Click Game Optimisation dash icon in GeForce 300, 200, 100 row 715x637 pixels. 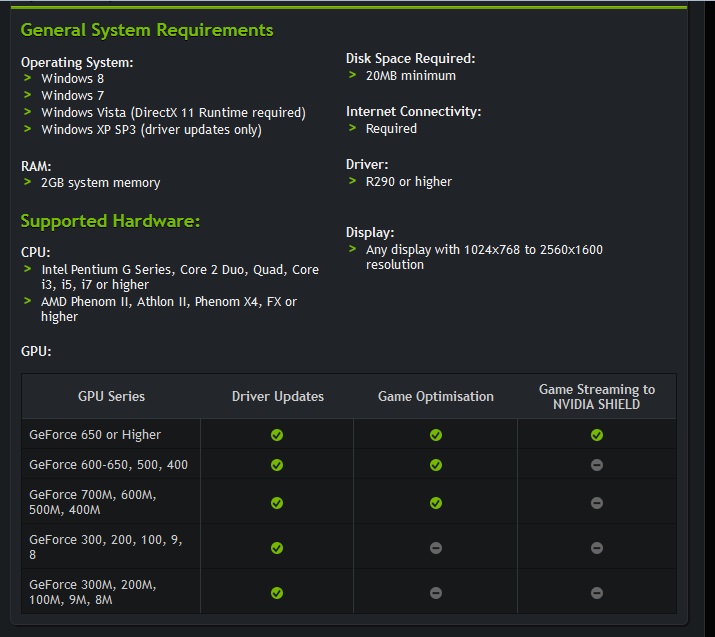[x=436, y=548]
